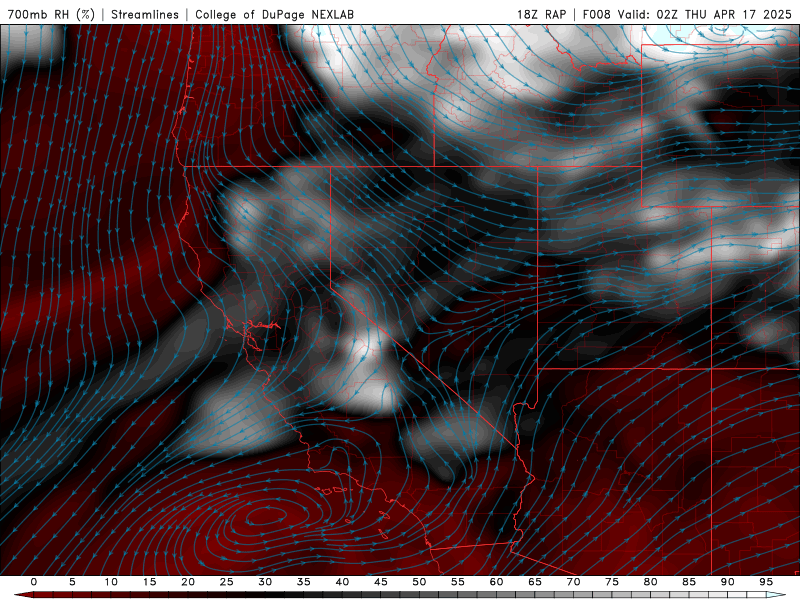800x600 pixels.
Task: Click the '45' colorbar scale label
Action: click(x=381, y=582)
